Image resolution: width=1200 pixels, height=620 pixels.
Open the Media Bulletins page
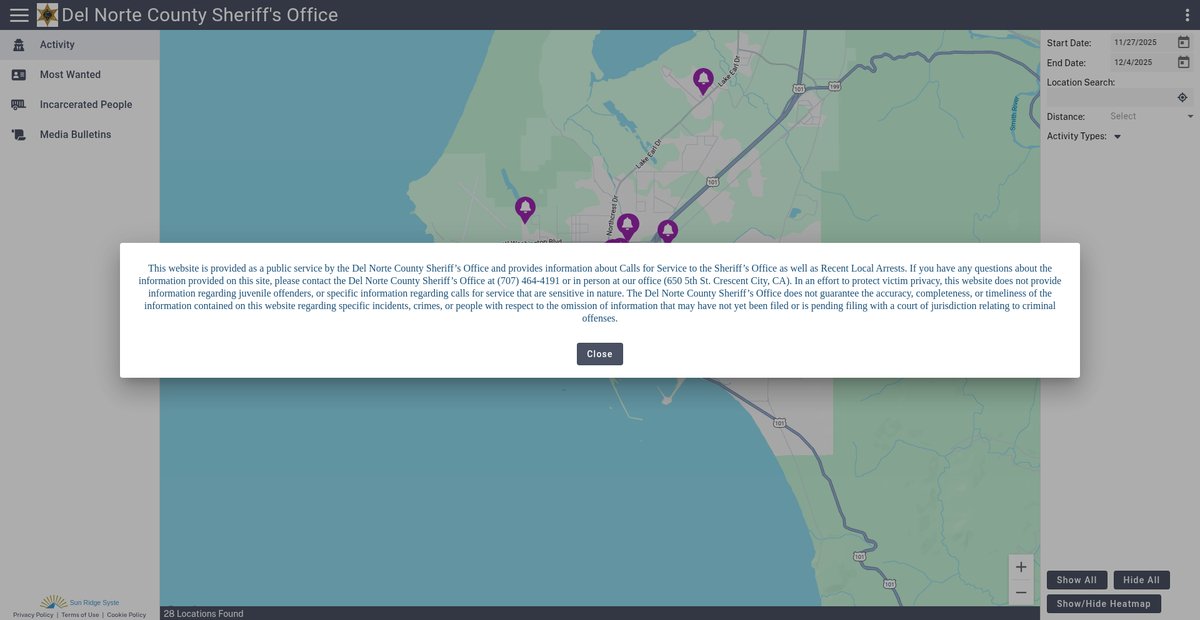coord(80,135)
